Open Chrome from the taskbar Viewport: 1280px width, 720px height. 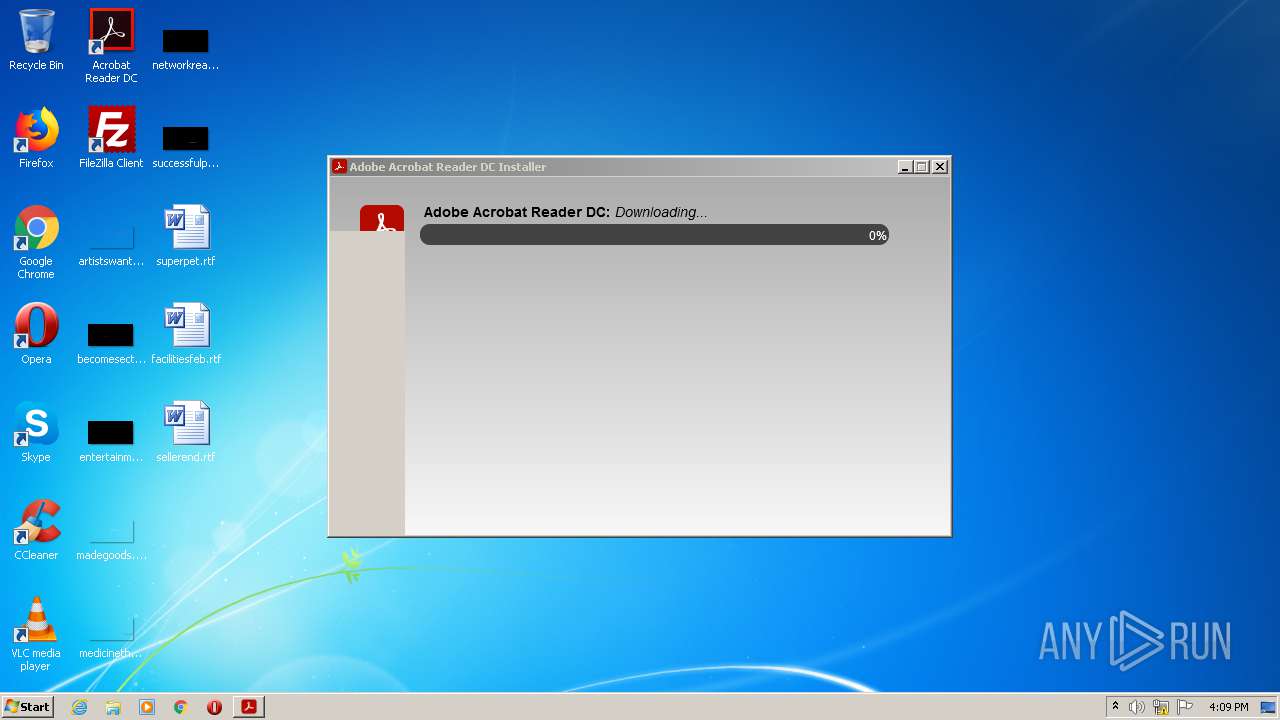tap(181, 707)
